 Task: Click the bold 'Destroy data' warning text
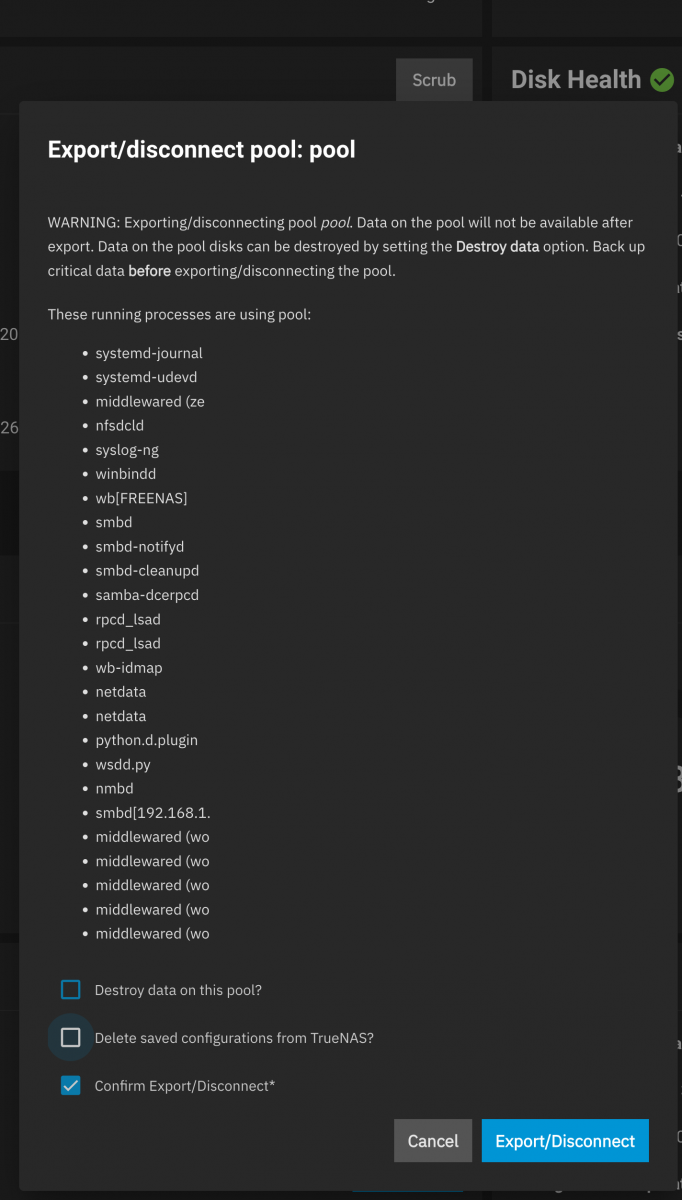click(x=497, y=246)
